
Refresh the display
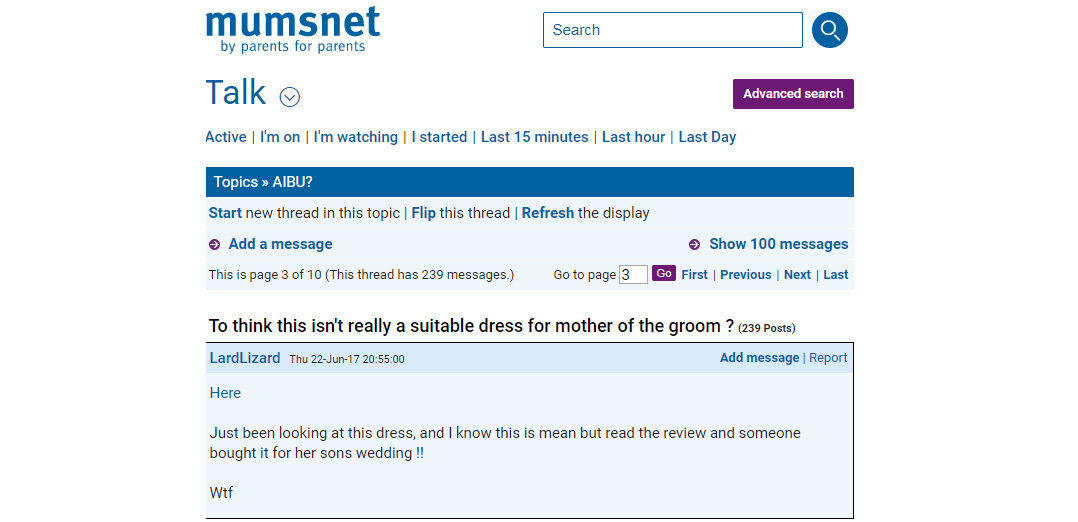(547, 213)
